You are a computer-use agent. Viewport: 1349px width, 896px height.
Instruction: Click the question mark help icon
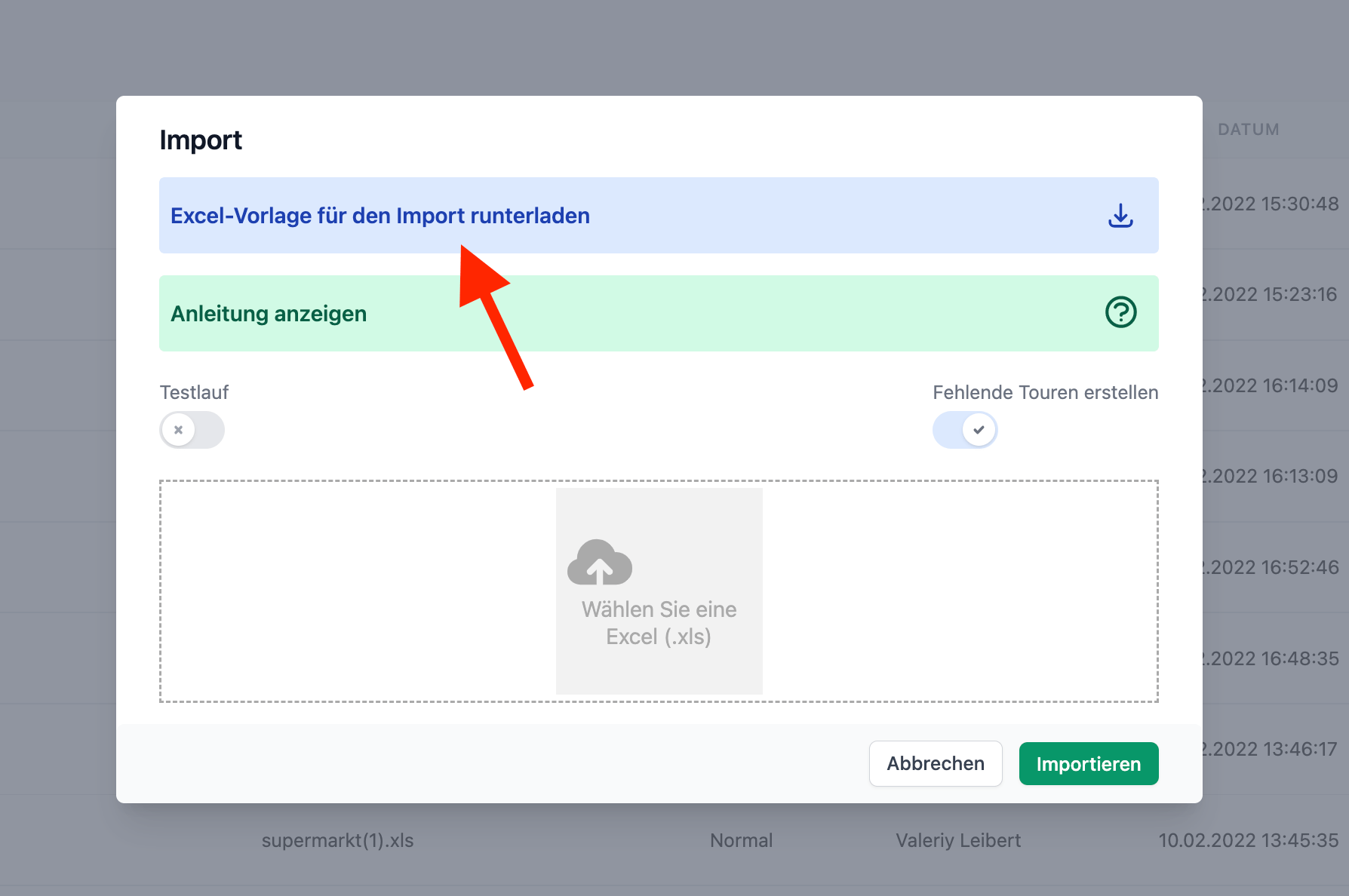(x=1120, y=312)
